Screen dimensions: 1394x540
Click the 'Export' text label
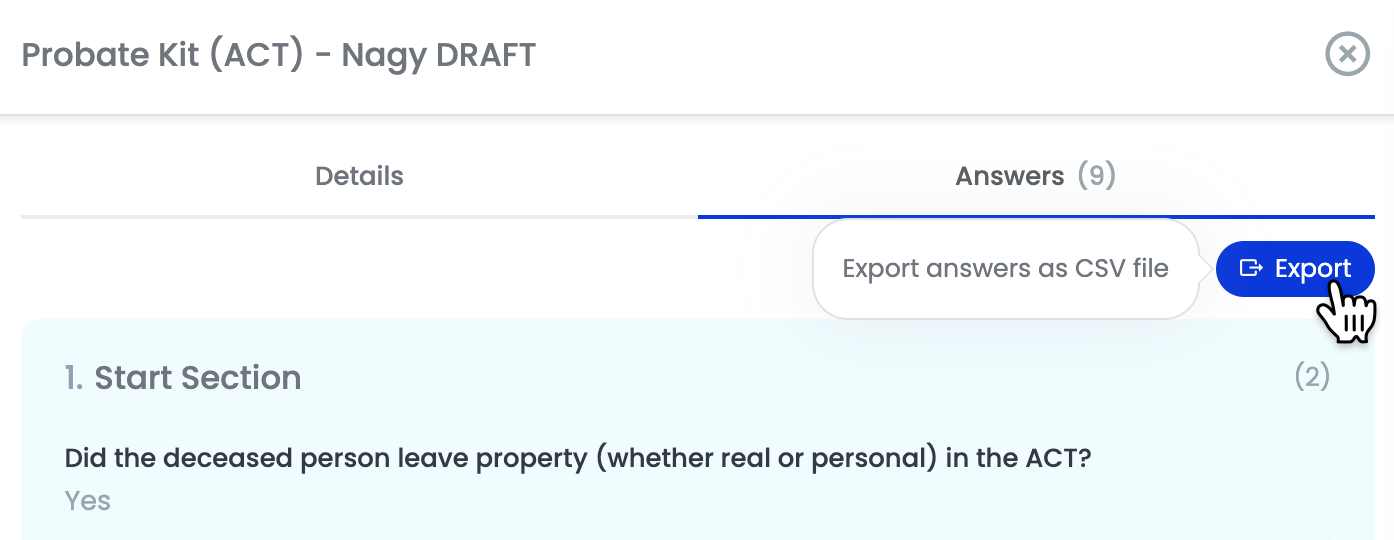1313,268
